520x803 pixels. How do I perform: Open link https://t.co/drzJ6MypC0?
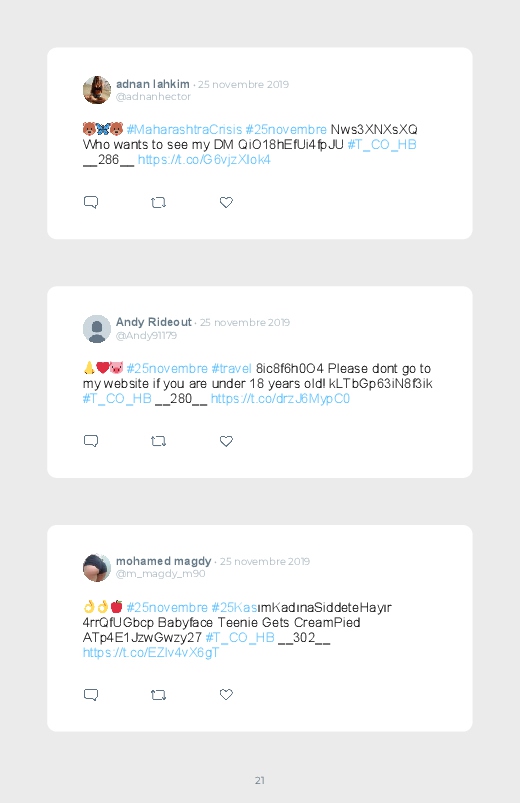point(280,398)
